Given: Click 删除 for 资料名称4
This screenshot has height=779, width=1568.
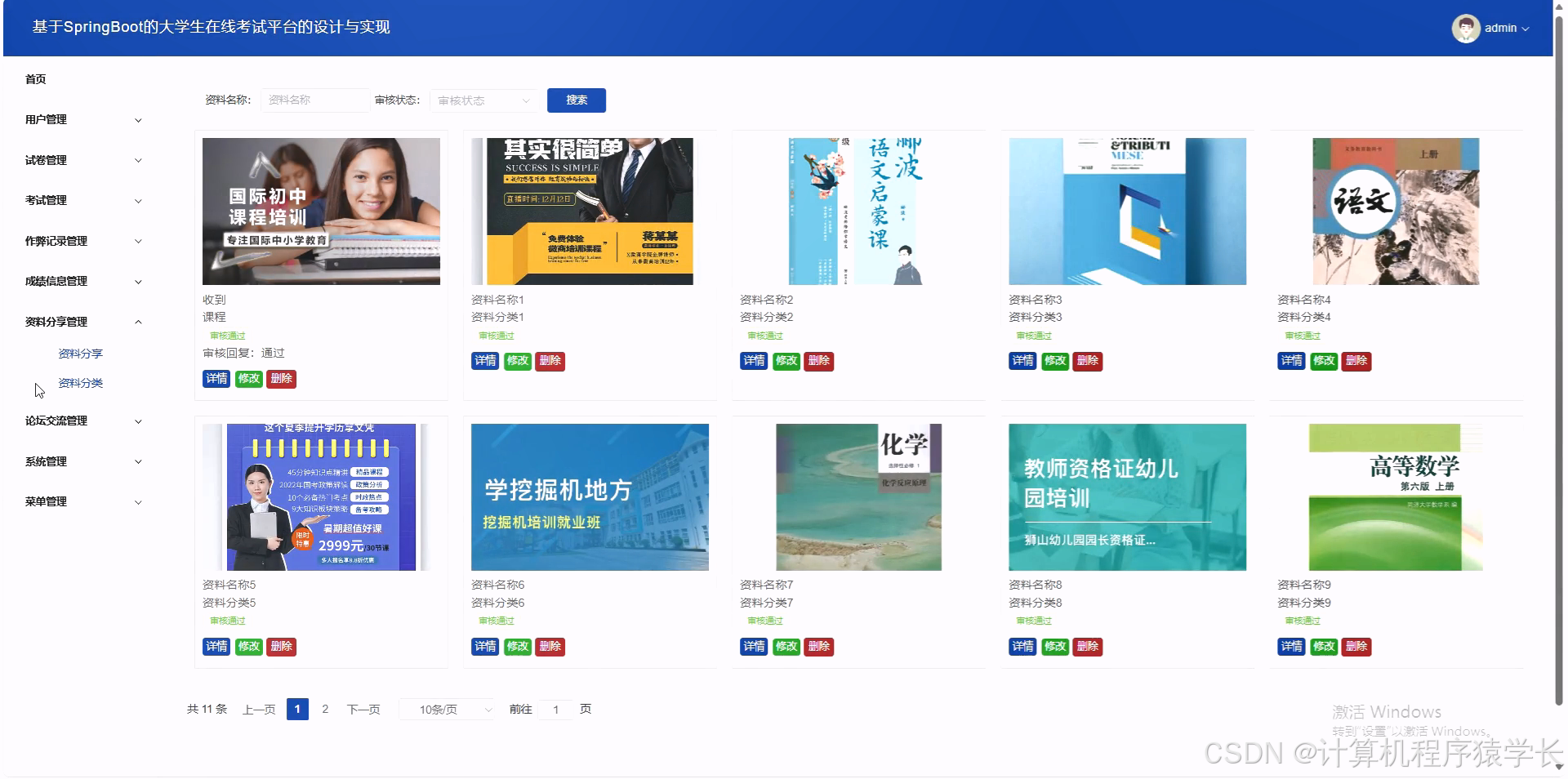Looking at the screenshot, I should (x=1356, y=361).
